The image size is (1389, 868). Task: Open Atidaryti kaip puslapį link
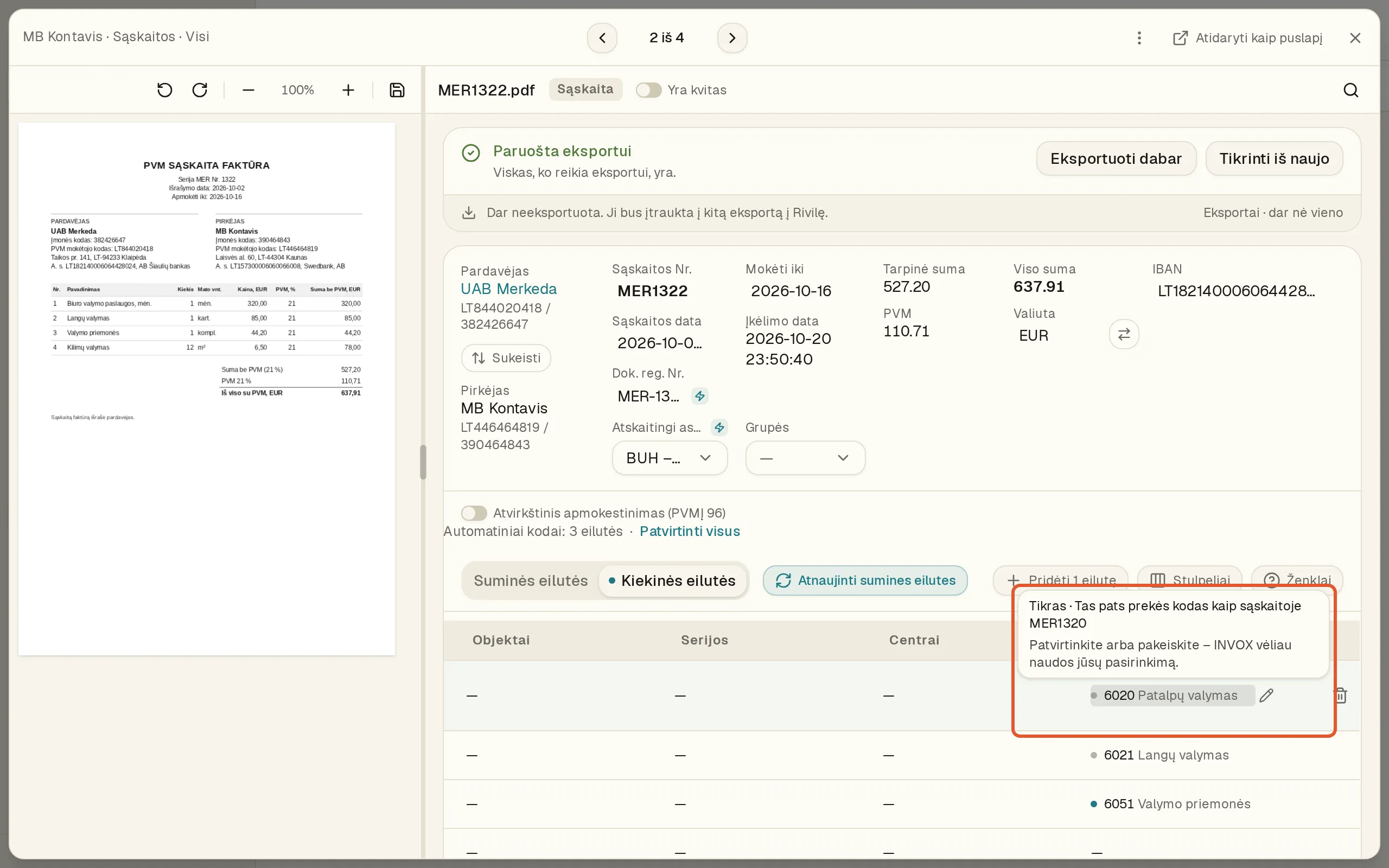pyautogui.click(x=1247, y=38)
